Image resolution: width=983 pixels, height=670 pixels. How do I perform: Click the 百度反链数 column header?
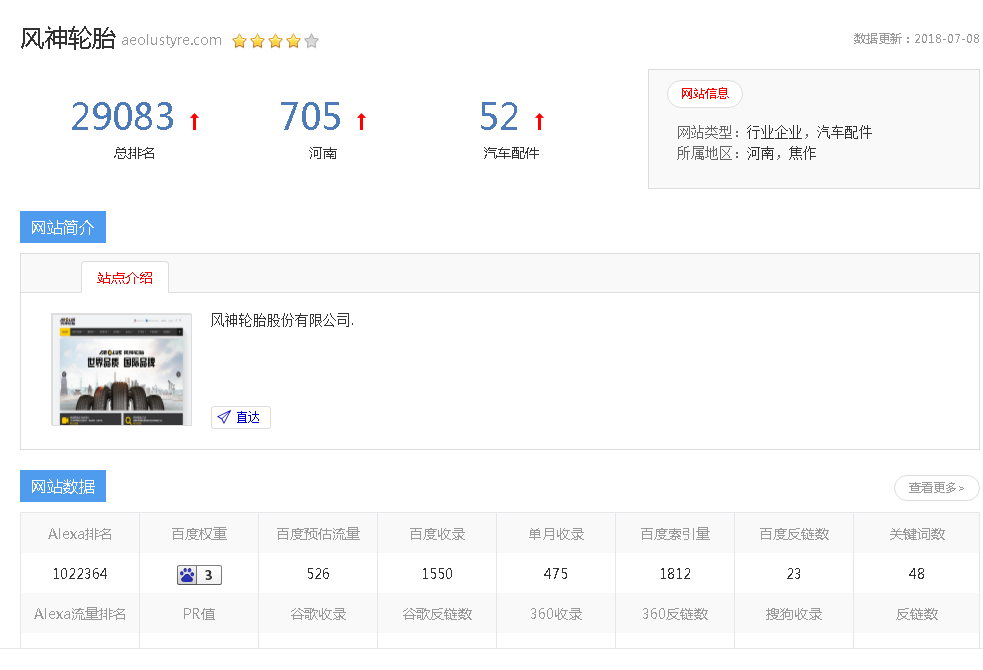click(x=794, y=534)
